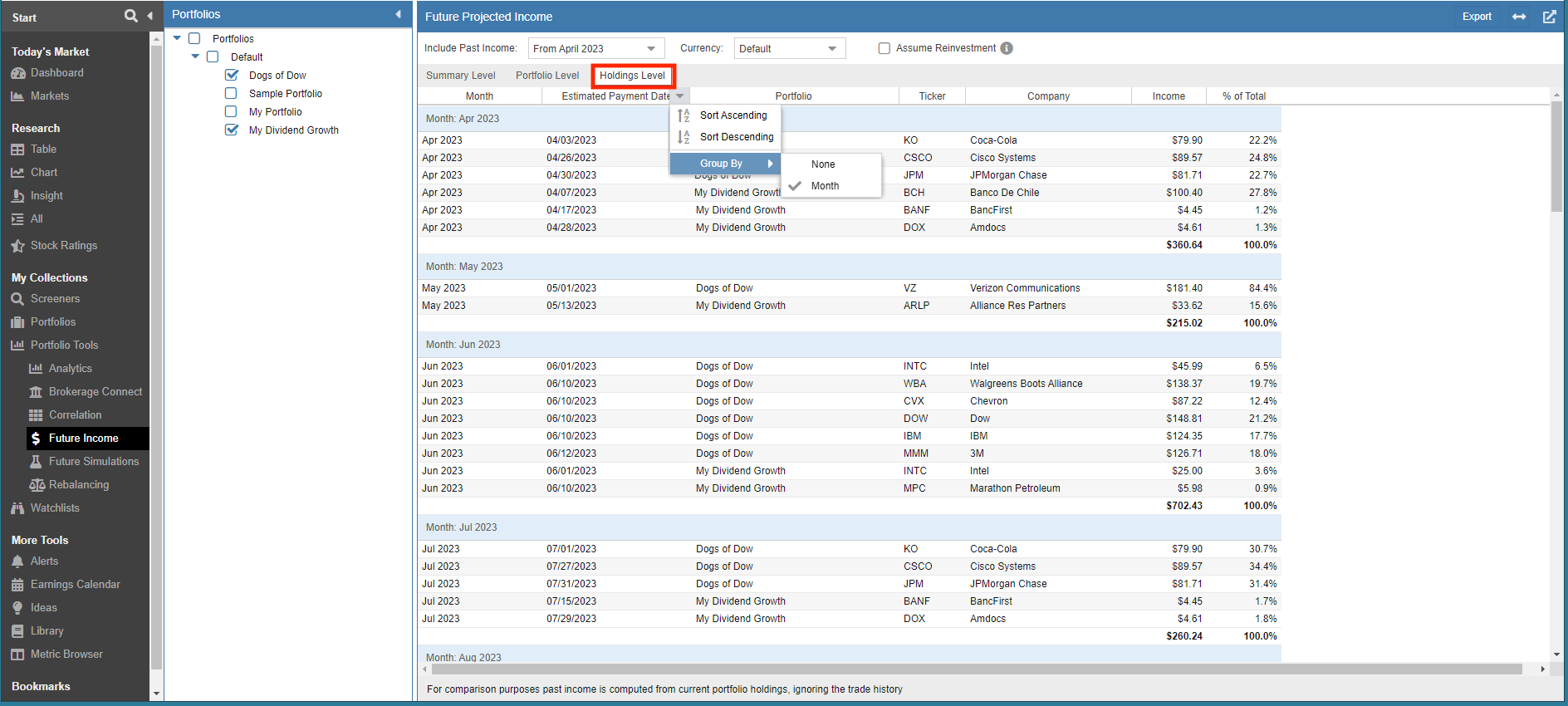1568x706 pixels.
Task: Click the pop-out window icon at top right
Action: click(x=1550, y=17)
